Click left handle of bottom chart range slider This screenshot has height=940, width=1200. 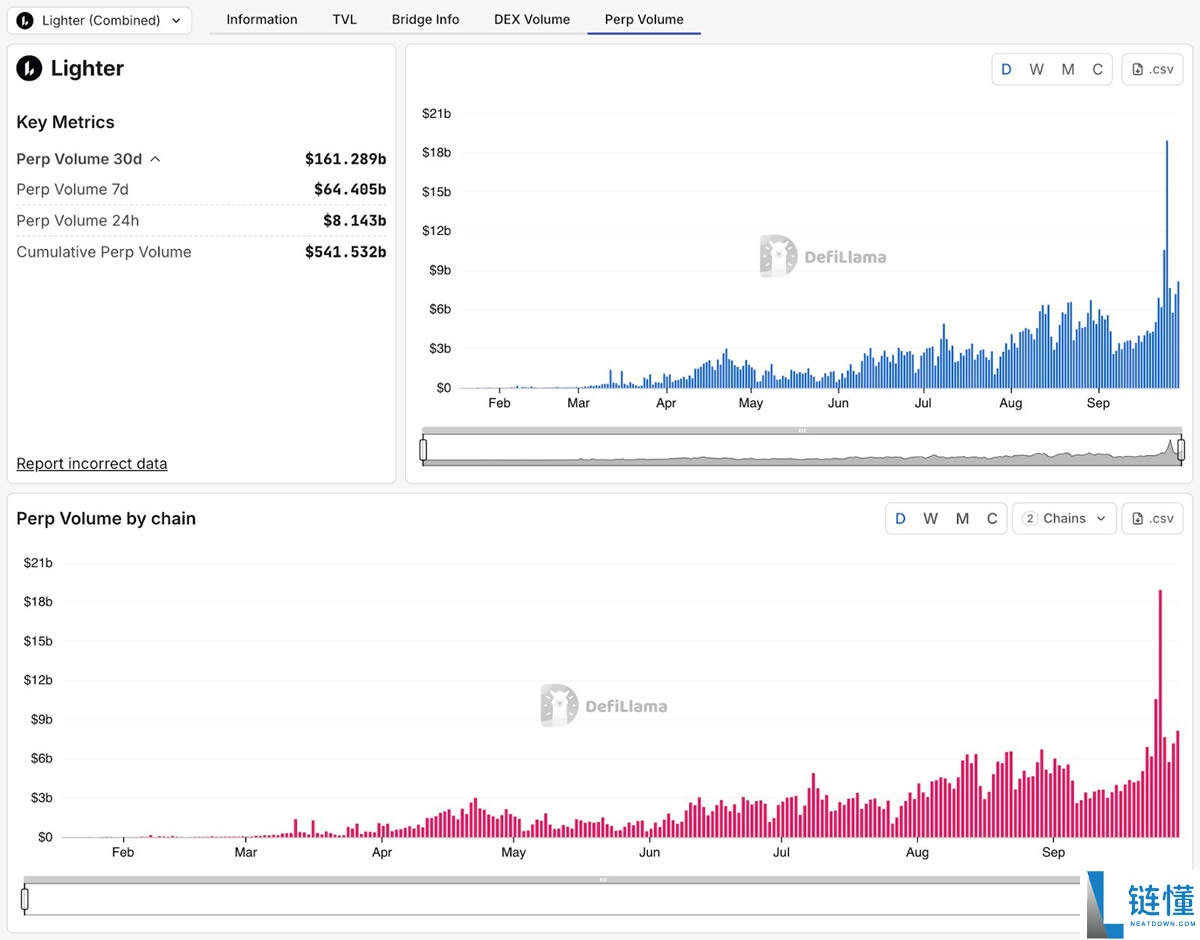coord(25,899)
